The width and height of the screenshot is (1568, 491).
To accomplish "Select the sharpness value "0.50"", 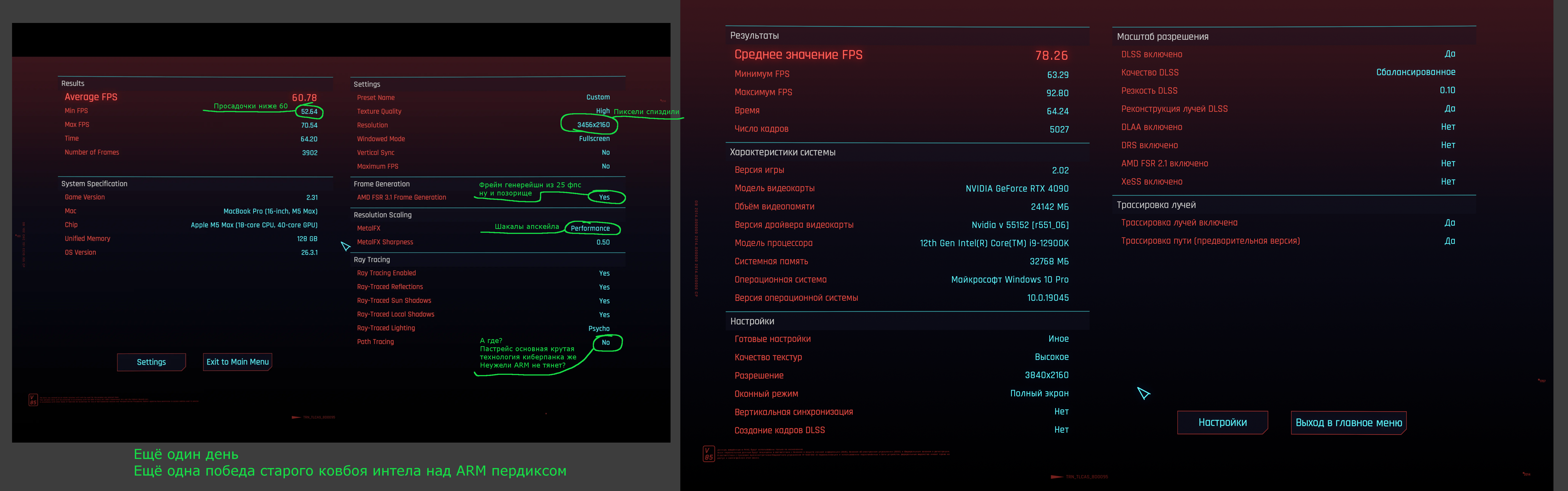I will (x=603, y=242).
